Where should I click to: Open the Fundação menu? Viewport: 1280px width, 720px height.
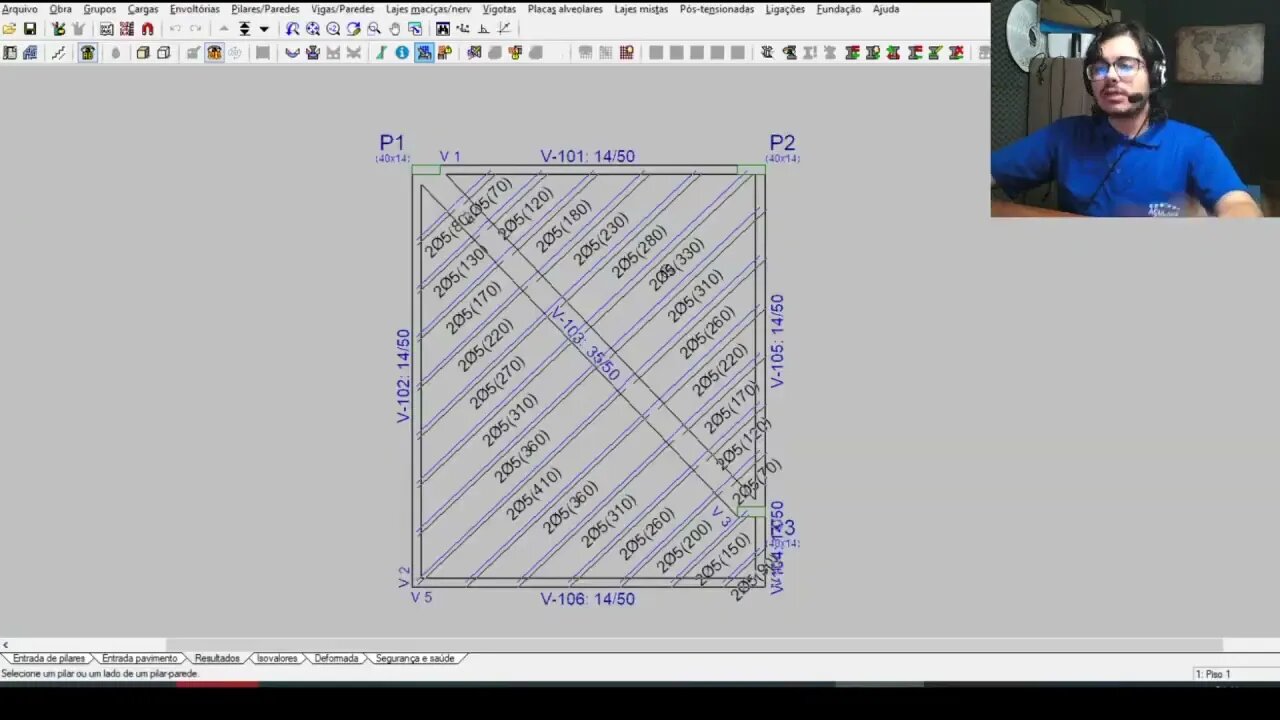click(x=839, y=9)
